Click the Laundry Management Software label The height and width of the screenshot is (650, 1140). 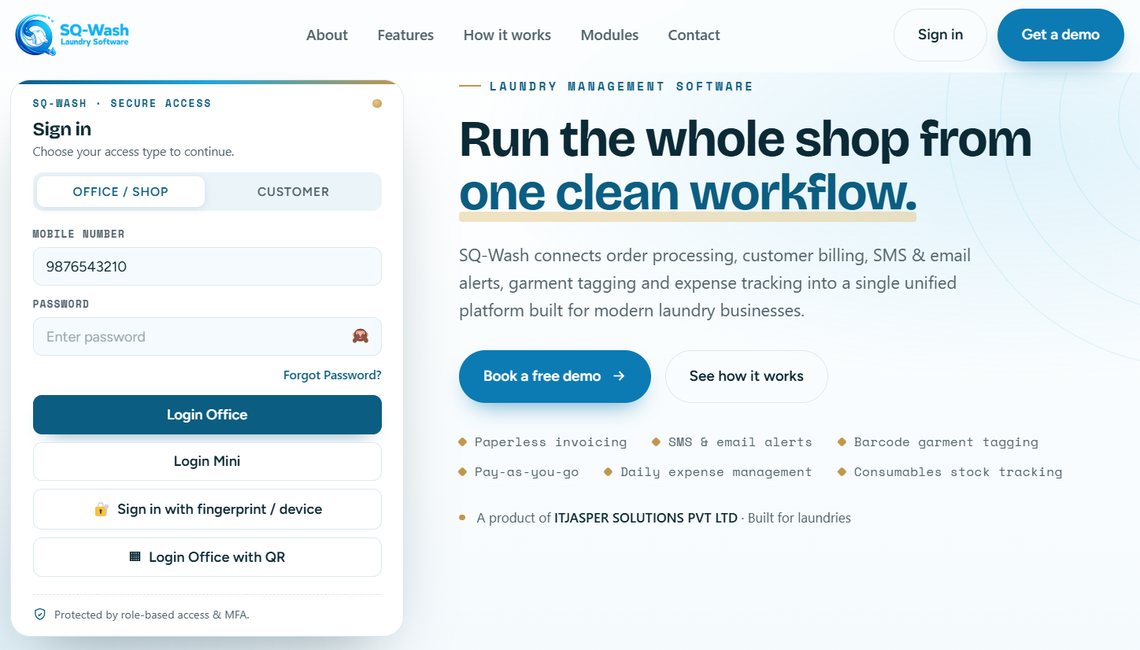tap(621, 87)
